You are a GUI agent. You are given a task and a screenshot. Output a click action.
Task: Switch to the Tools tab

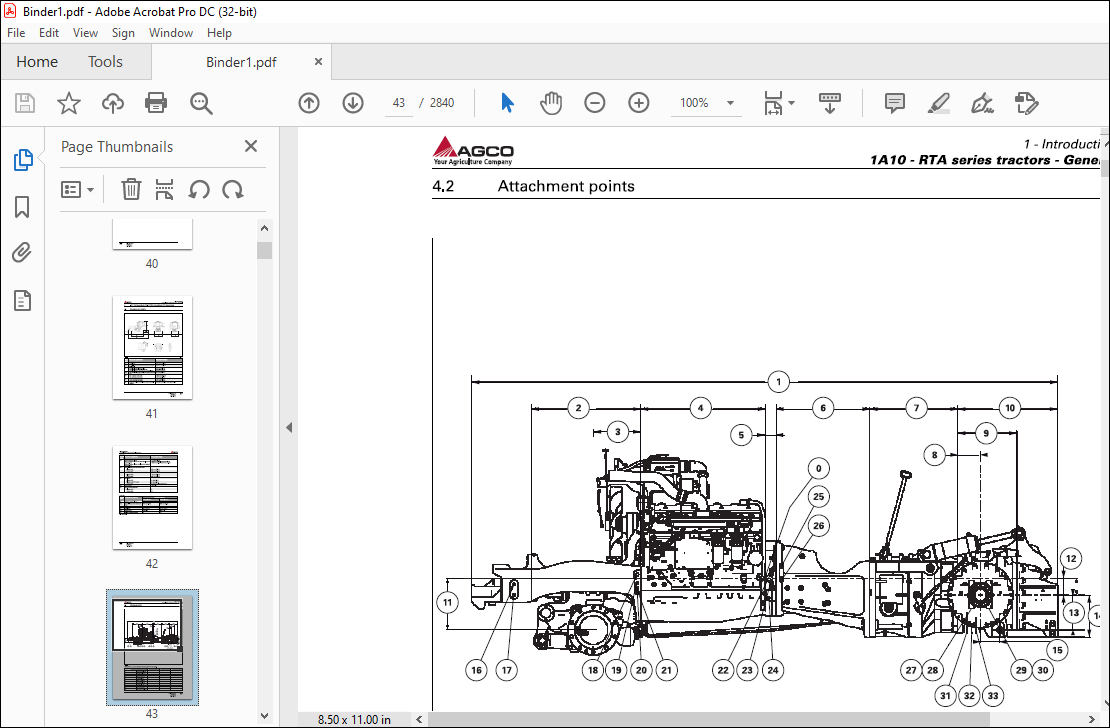tap(105, 62)
